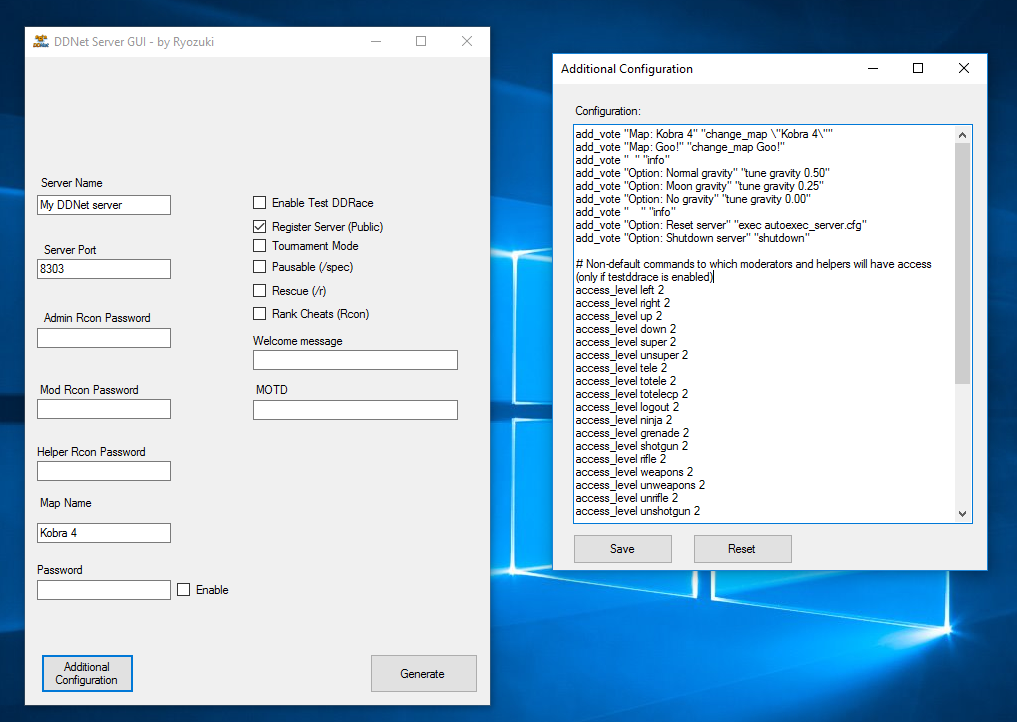Image resolution: width=1017 pixels, height=722 pixels.
Task: Select the Map Name text box
Action: coord(104,533)
